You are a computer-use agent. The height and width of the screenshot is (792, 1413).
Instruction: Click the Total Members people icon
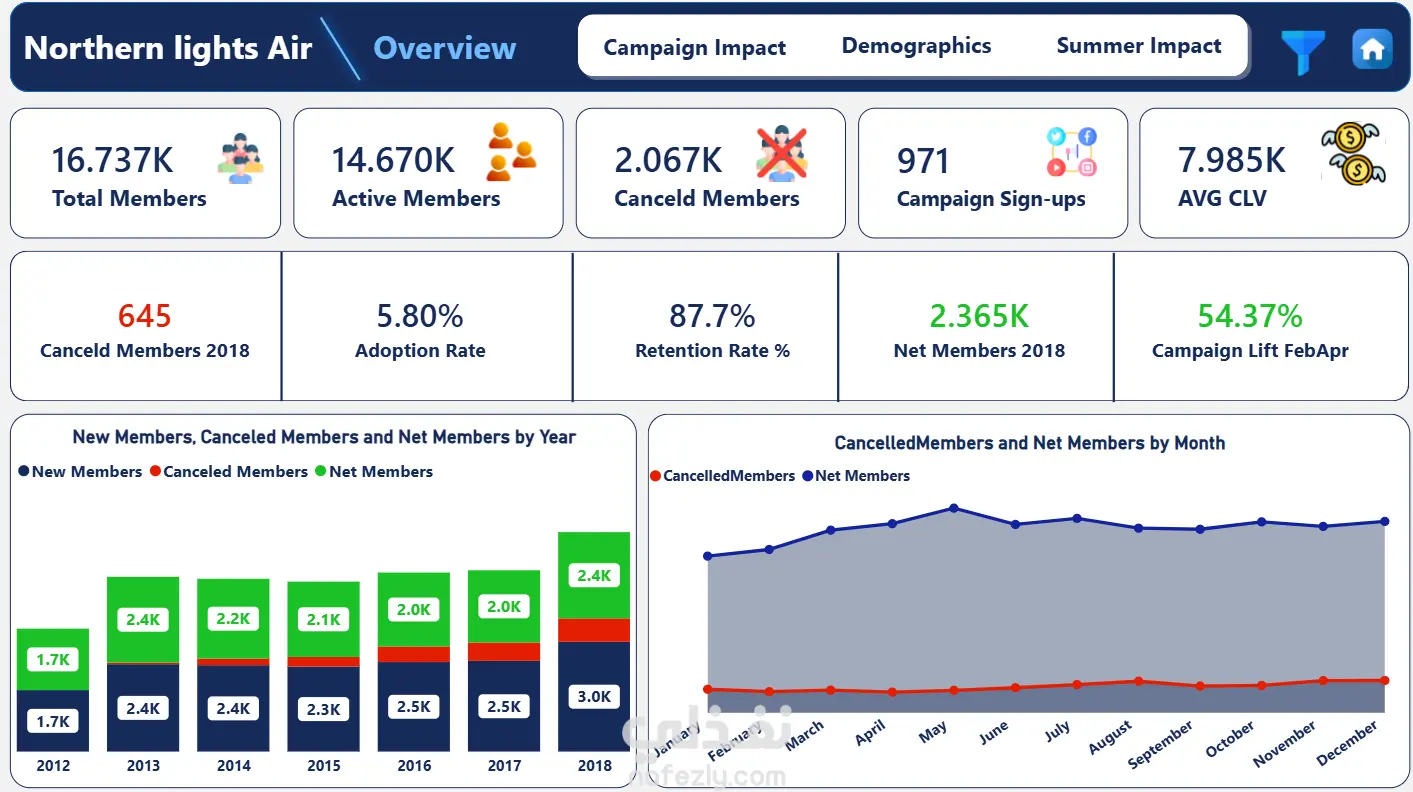tap(241, 158)
